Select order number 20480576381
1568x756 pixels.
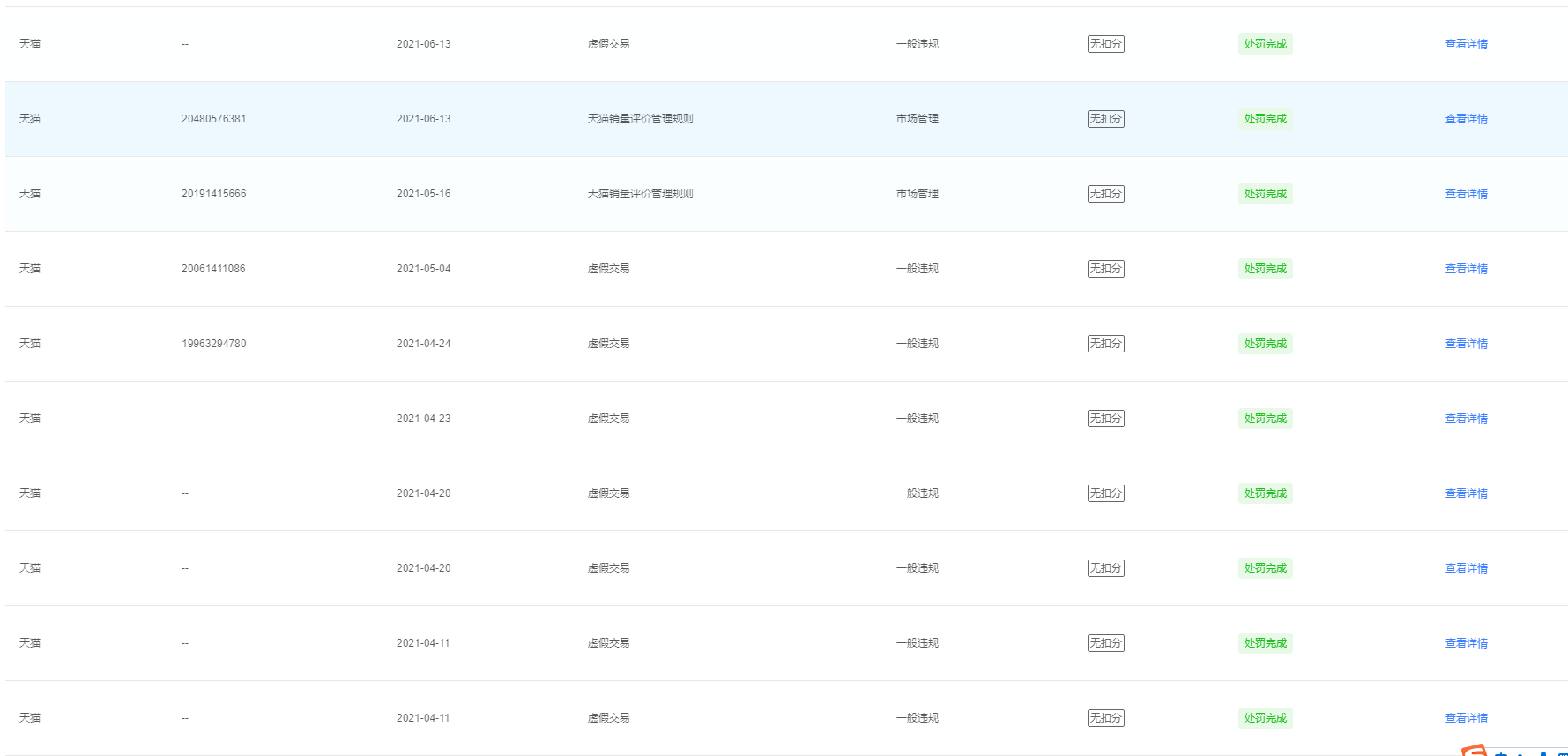point(214,119)
